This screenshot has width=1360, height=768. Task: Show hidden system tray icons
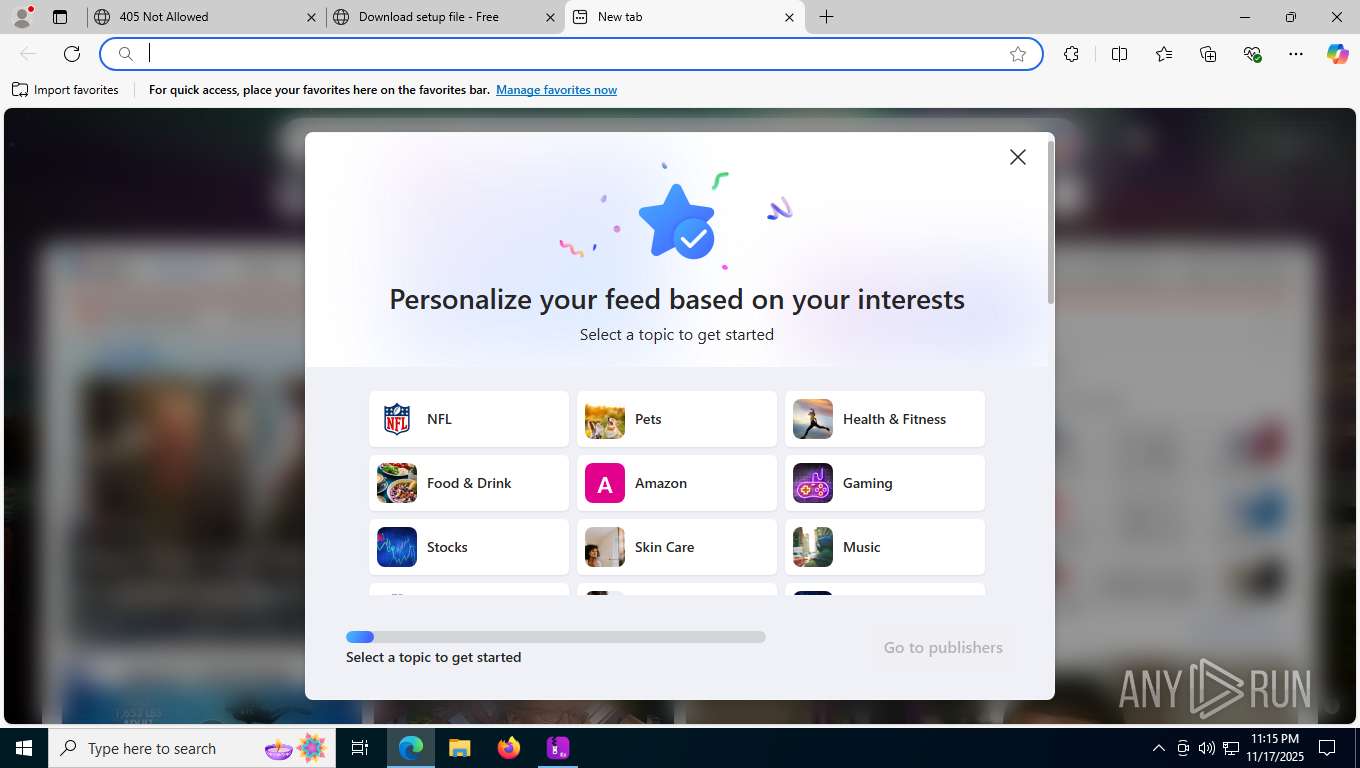(x=1159, y=748)
